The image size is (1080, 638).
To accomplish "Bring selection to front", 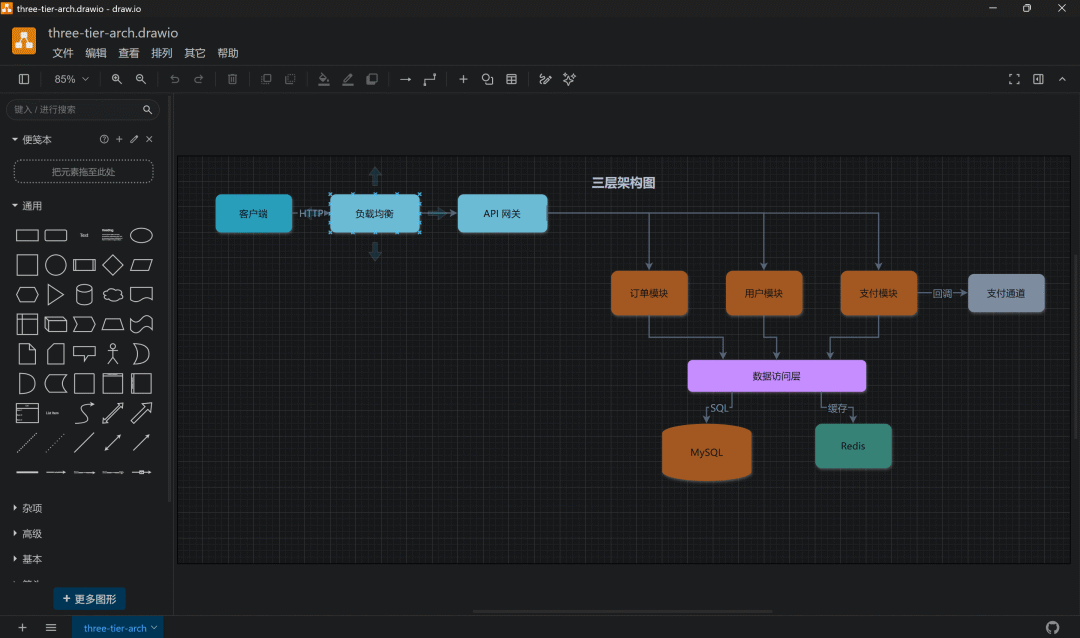I will [x=267, y=79].
